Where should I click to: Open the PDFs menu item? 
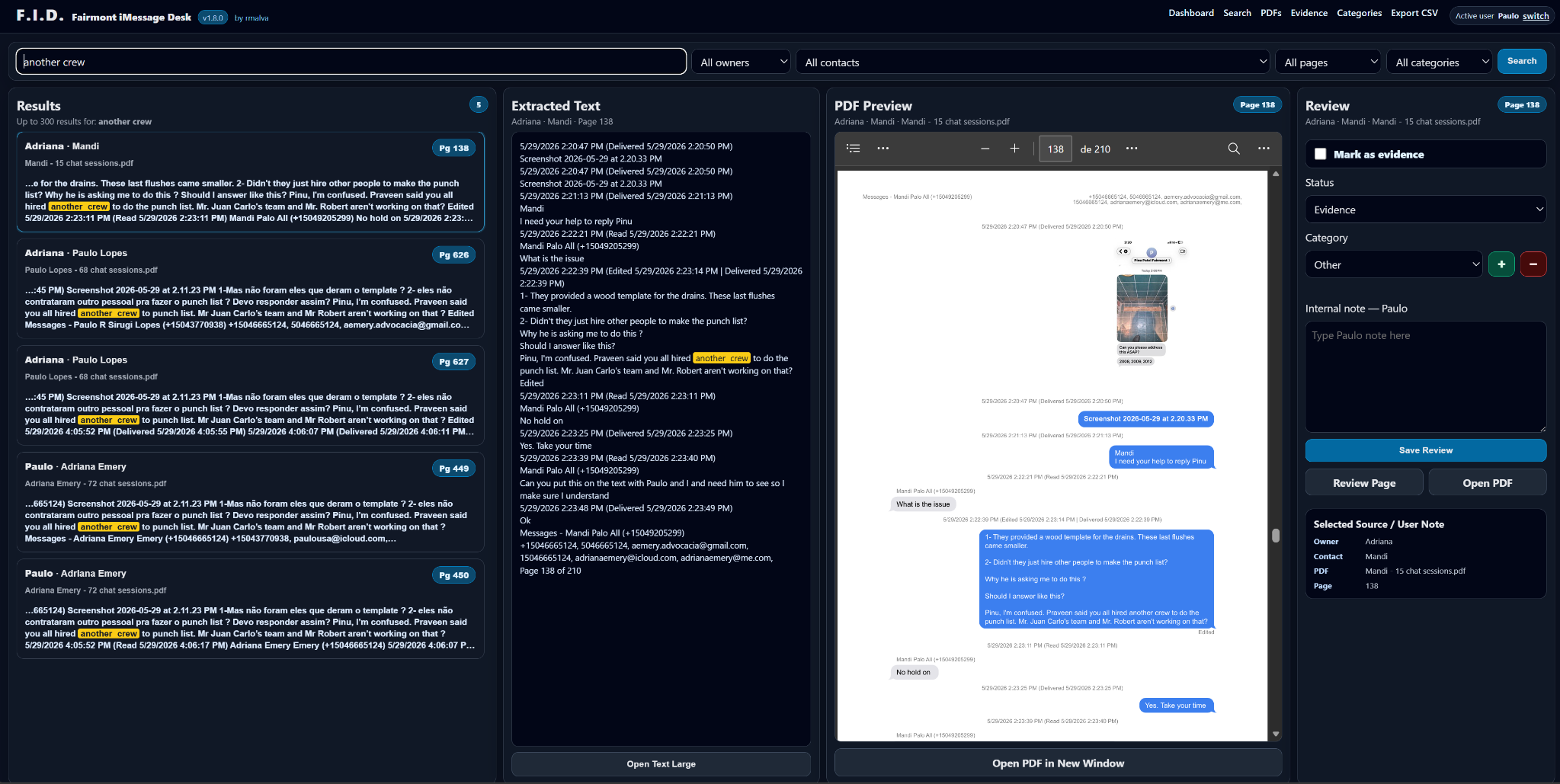(x=1270, y=13)
